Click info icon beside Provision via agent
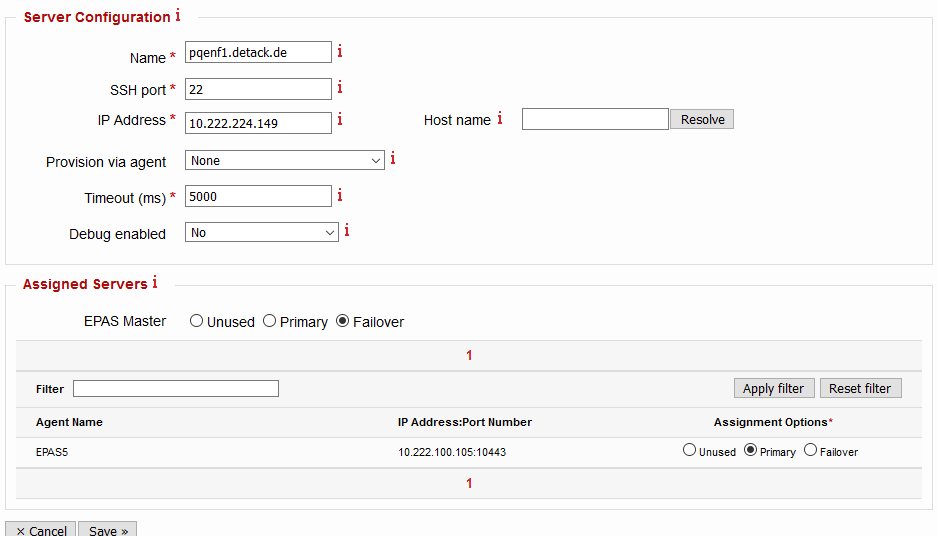Viewport: 937px width, 536px height. [393, 159]
